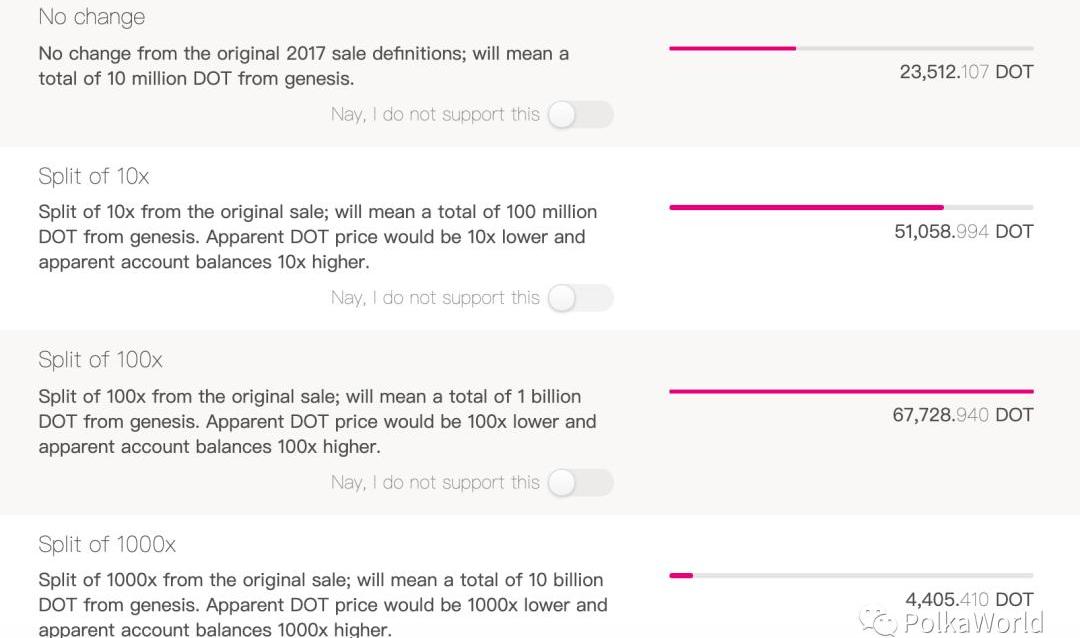Click "Nay" label under No change description
The image size is (1080, 638).
(x=435, y=115)
